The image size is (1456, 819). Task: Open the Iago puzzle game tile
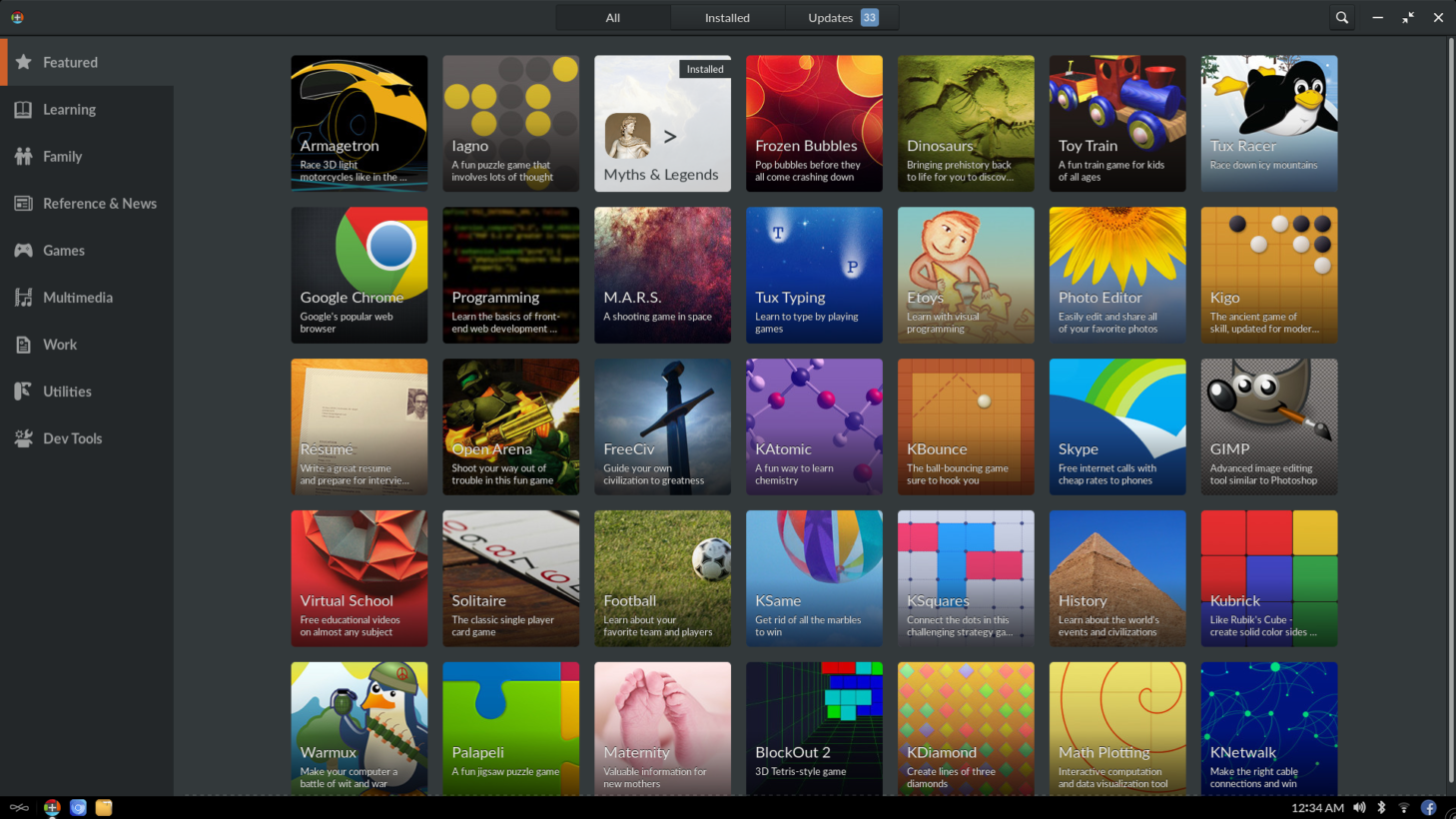(511, 124)
